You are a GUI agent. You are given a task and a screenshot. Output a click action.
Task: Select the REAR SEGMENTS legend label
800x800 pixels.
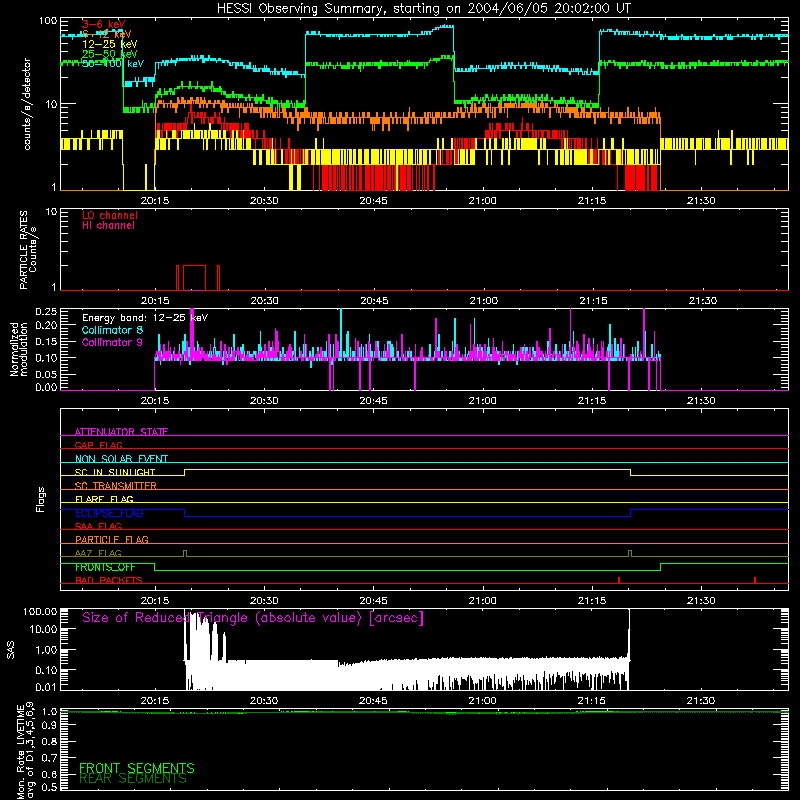(133, 779)
